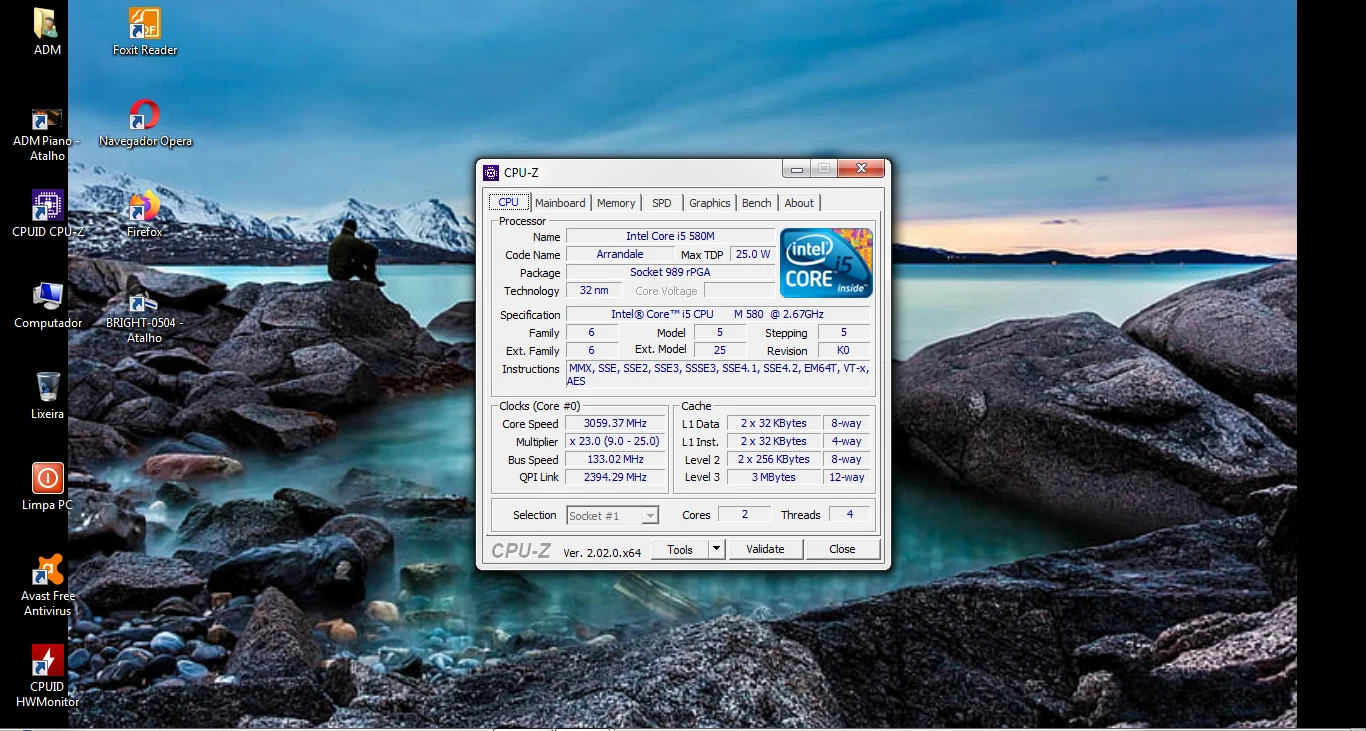Screen dimensions: 1366x731
Task: Click the Level 3 12-way associativity value
Action: (x=846, y=477)
